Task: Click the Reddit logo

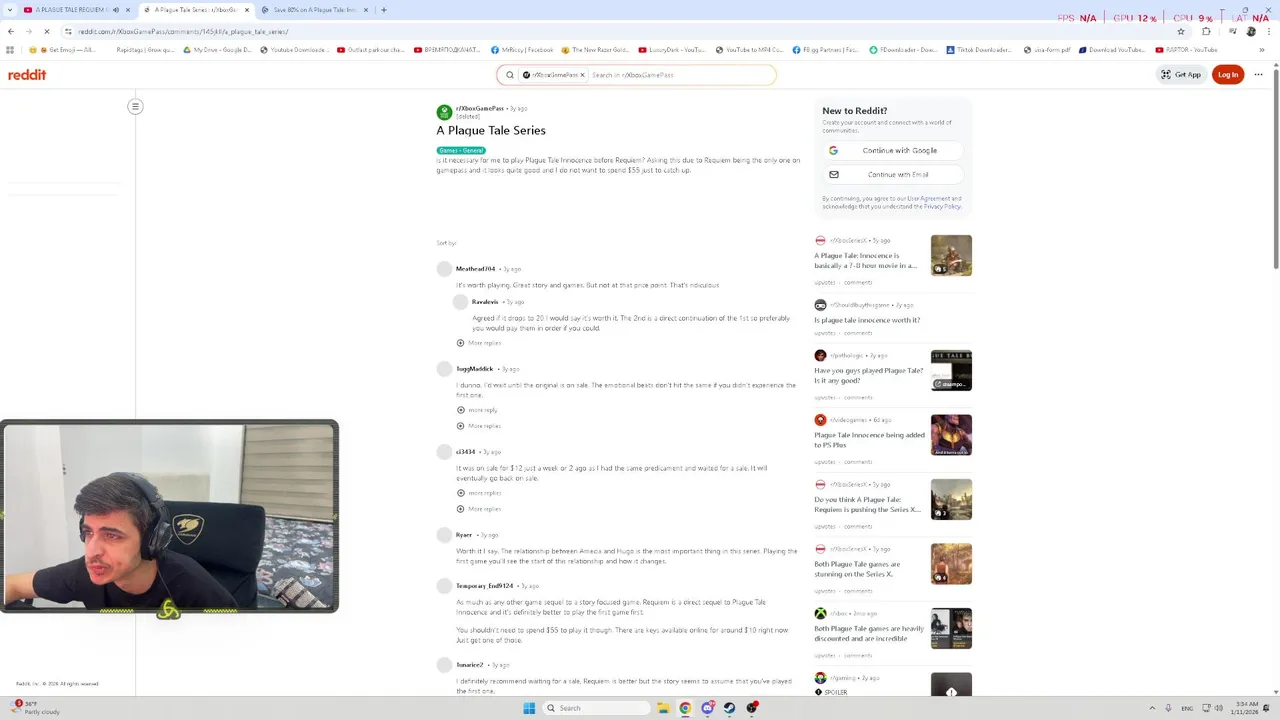Action: click(x=27, y=75)
